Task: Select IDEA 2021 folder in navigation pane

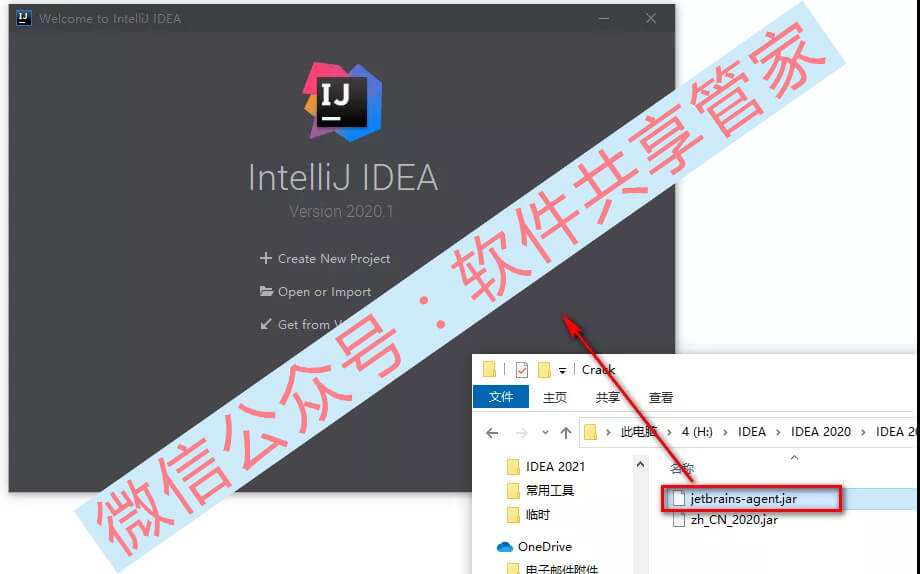Action: (555, 467)
